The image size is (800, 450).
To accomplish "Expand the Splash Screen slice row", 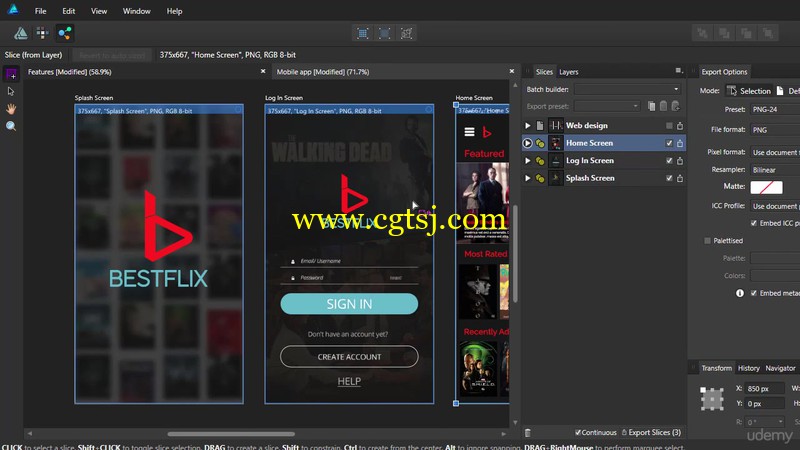I will (528, 178).
